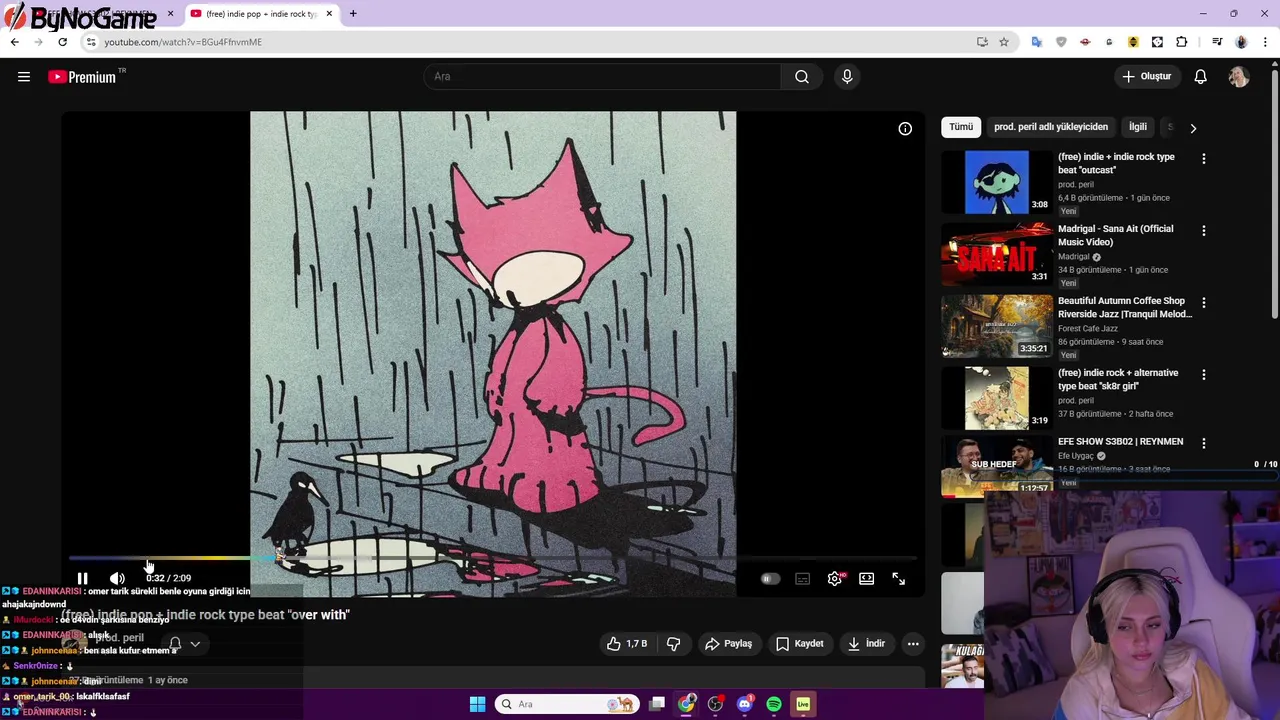Share the video with Paylaş
Image resolution: width=1280 pixels, height=720 pixels.
(x=728, y=644)
